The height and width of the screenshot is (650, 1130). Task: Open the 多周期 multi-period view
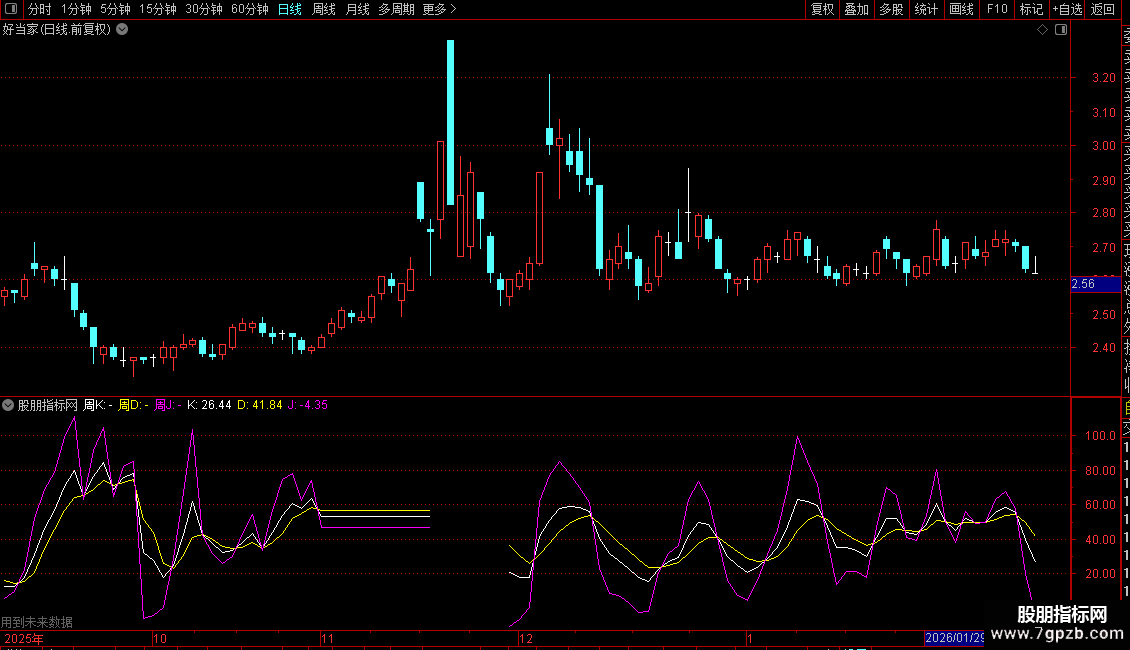(396, 9)
